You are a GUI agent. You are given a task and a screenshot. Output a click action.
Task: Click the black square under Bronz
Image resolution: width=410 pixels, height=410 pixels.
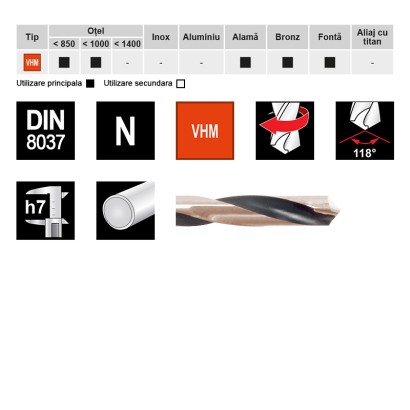[288, 62]
